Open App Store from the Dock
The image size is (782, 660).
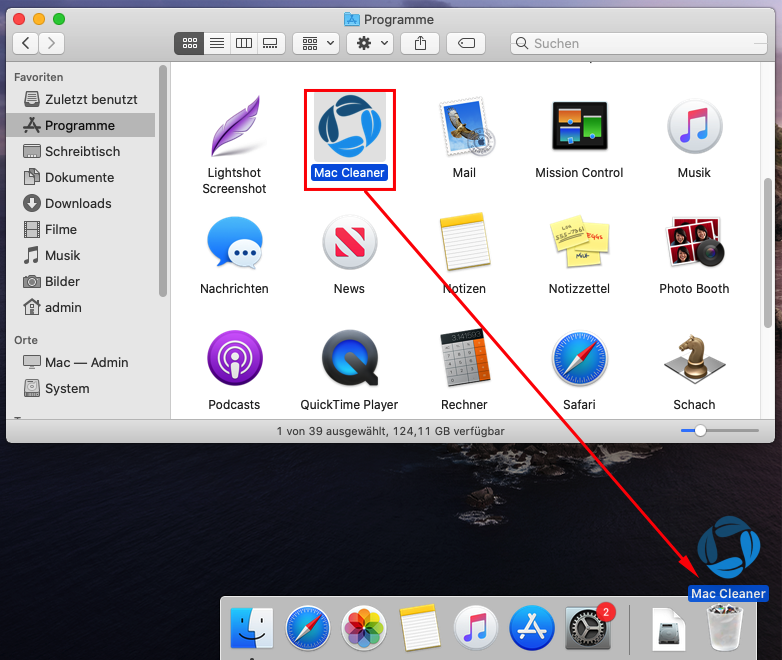[x=532, y=628]
